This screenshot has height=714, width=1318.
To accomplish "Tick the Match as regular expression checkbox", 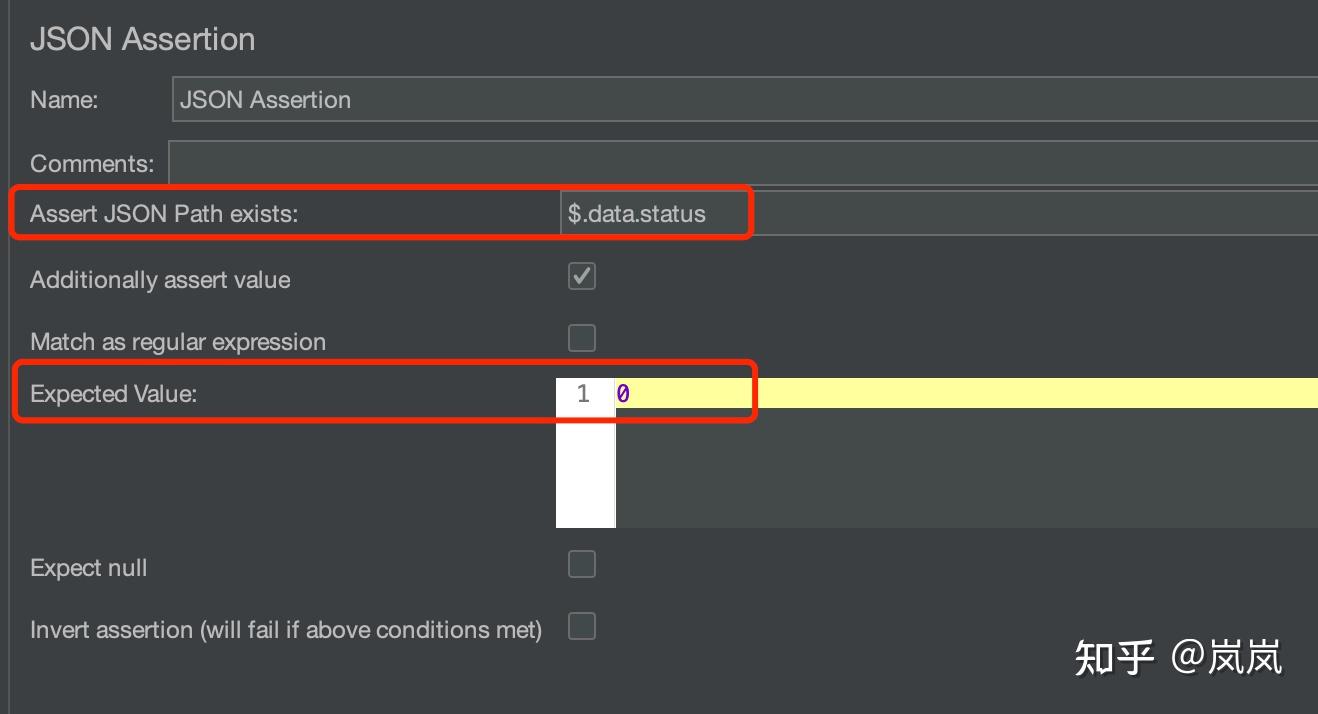I will pos(582,338).
